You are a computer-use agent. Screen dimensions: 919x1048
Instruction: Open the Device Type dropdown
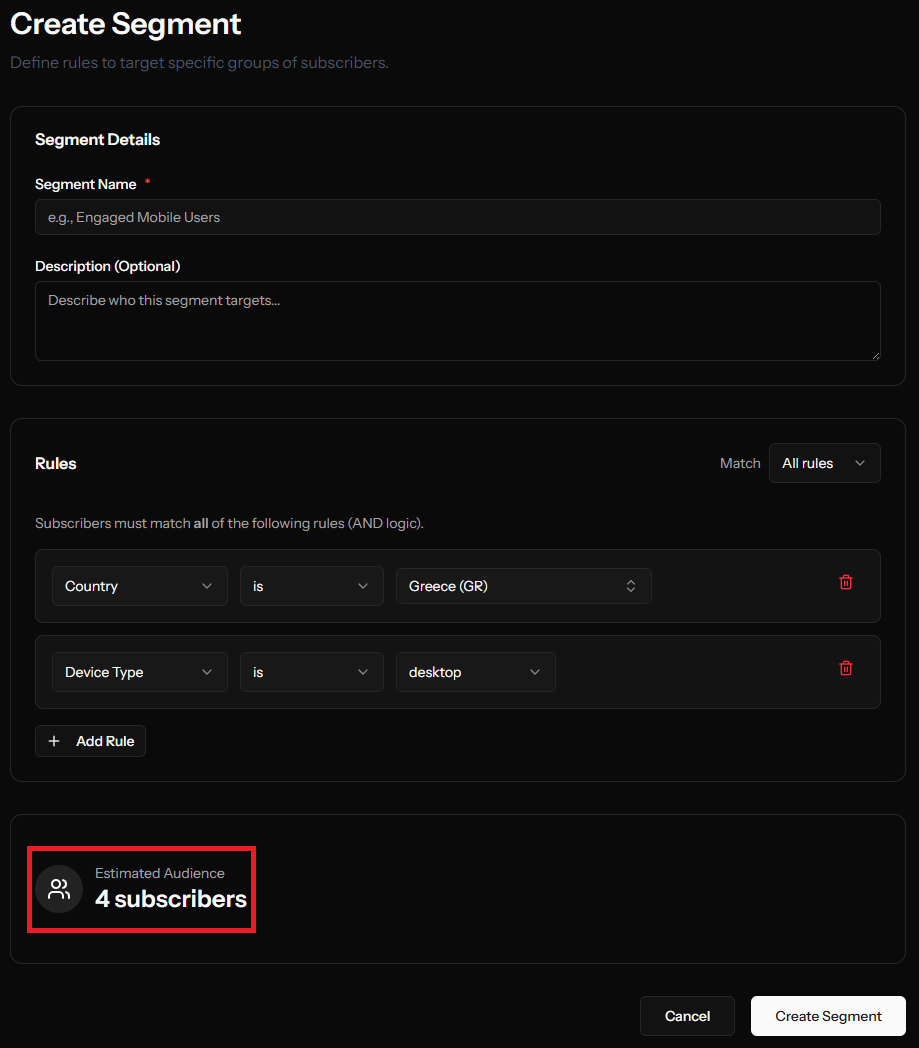[x=139, y=672]
